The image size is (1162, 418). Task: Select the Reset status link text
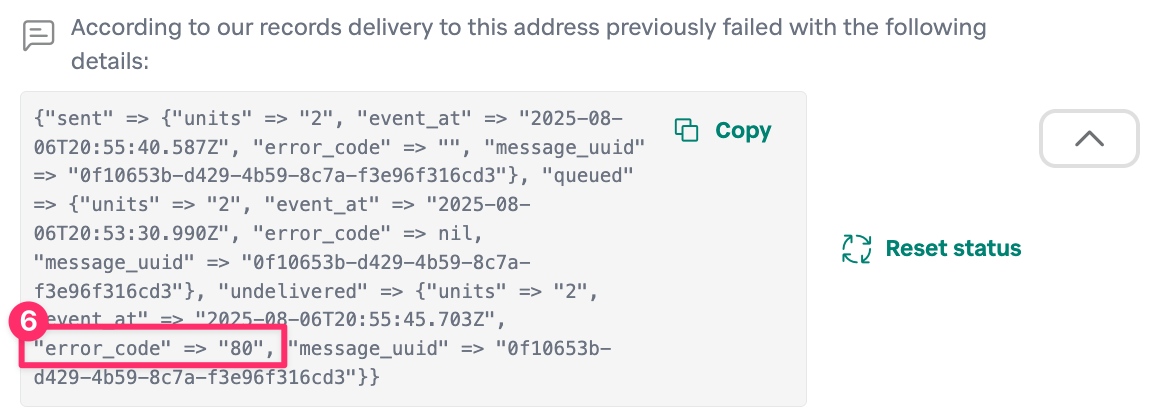tap(953, 248)
